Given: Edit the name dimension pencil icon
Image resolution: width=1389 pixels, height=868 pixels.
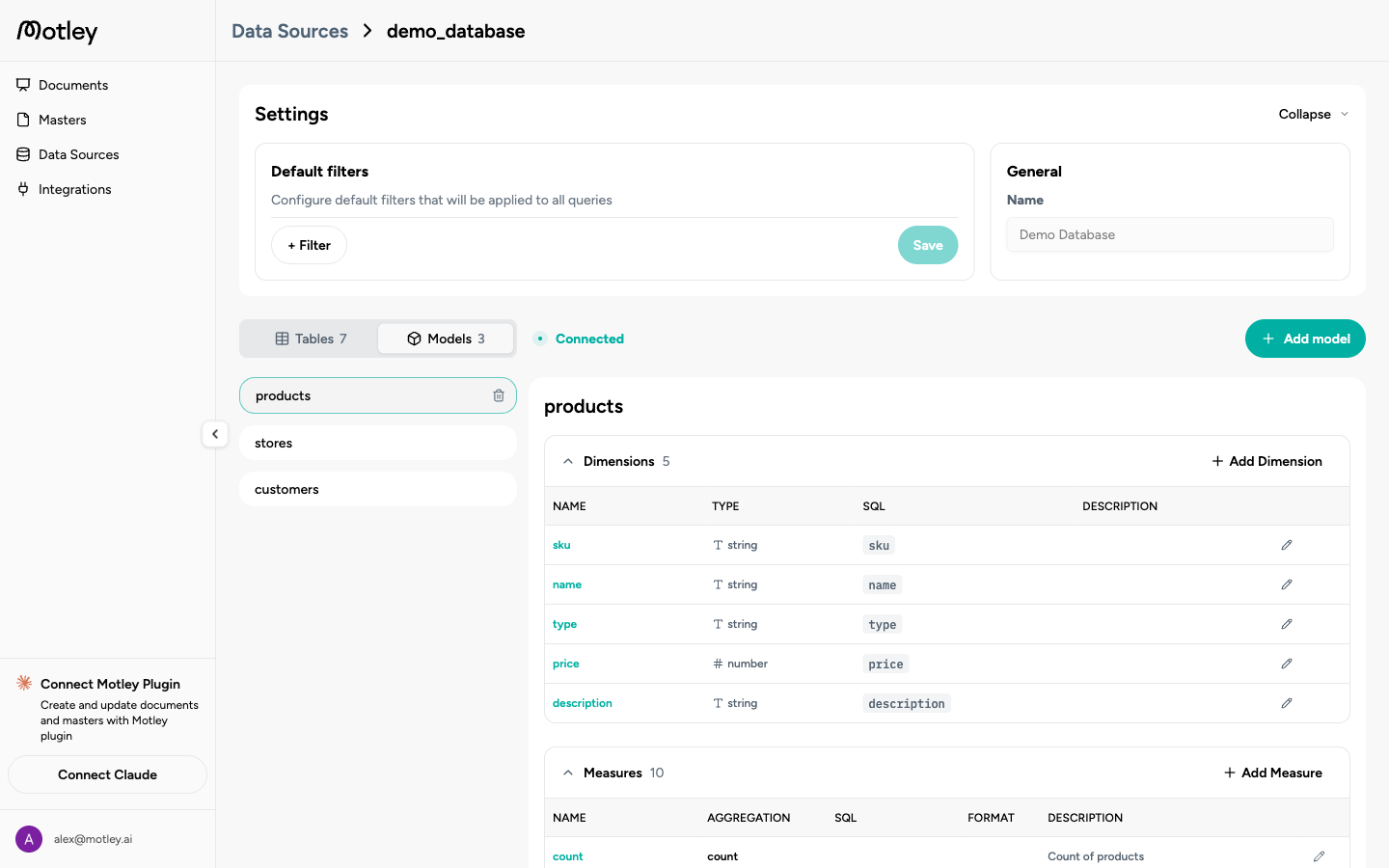Looking at the screenshot, I should pyautogui.click(x=1287, y=584).
